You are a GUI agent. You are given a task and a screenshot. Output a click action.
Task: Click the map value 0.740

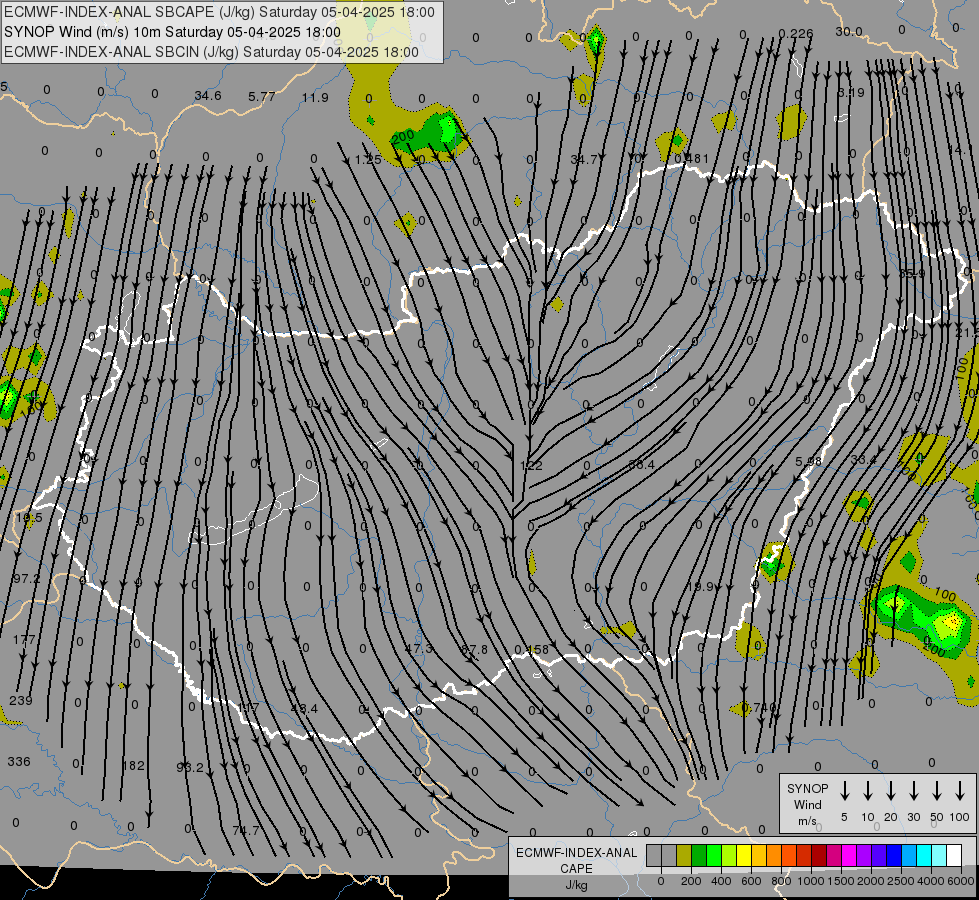tap(760, 707)
